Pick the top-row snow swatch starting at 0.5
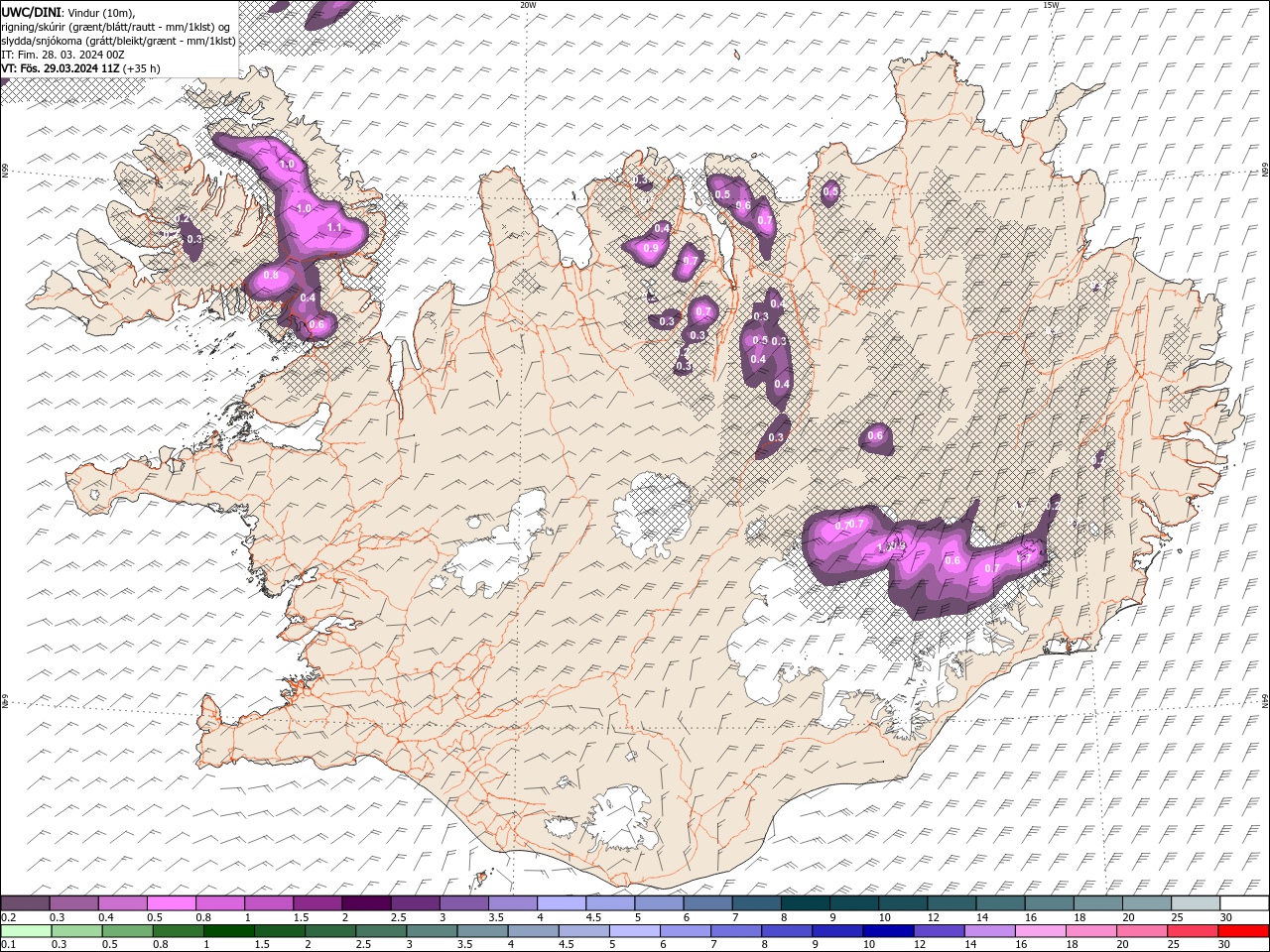Viewport: 1270px width, 952px height. (x=172, y=902)
